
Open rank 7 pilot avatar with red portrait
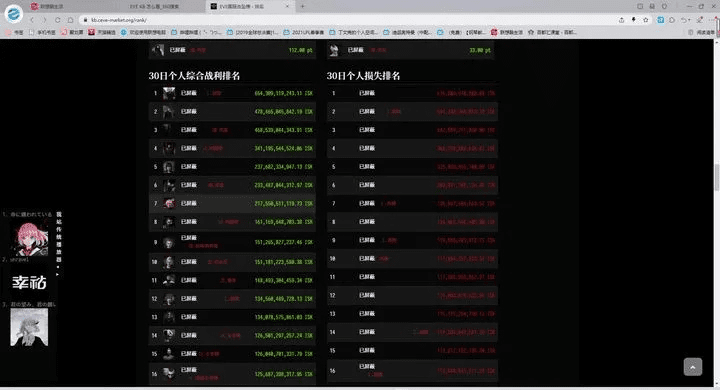[x=169, y=203]
